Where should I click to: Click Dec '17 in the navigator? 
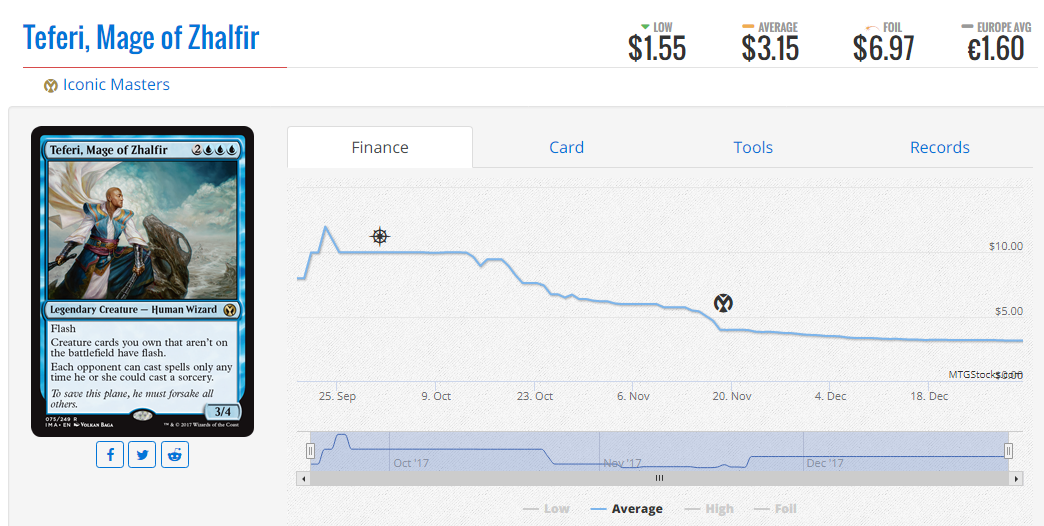tap(825, 463)
